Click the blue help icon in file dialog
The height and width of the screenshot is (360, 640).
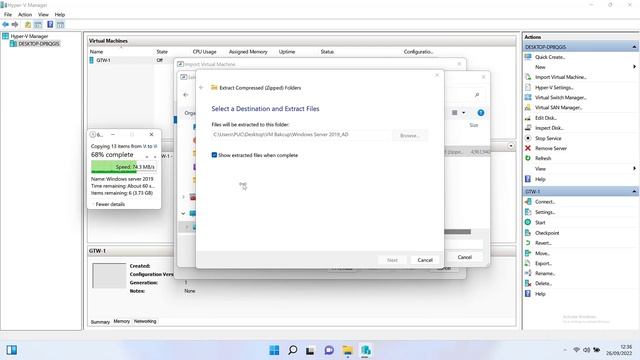[481, 113]
